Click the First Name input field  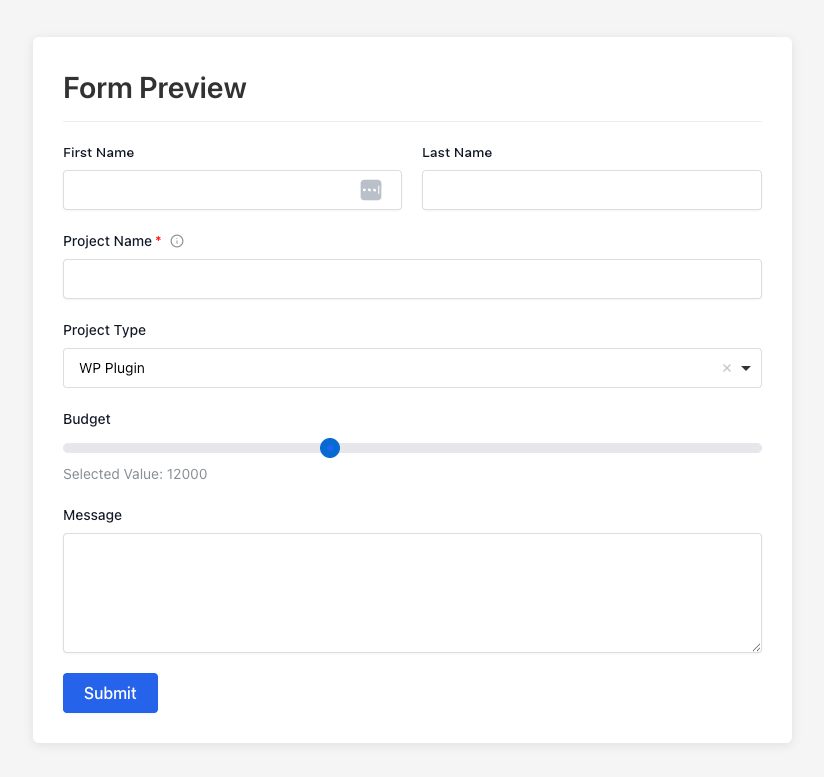(x=210, y=190)
